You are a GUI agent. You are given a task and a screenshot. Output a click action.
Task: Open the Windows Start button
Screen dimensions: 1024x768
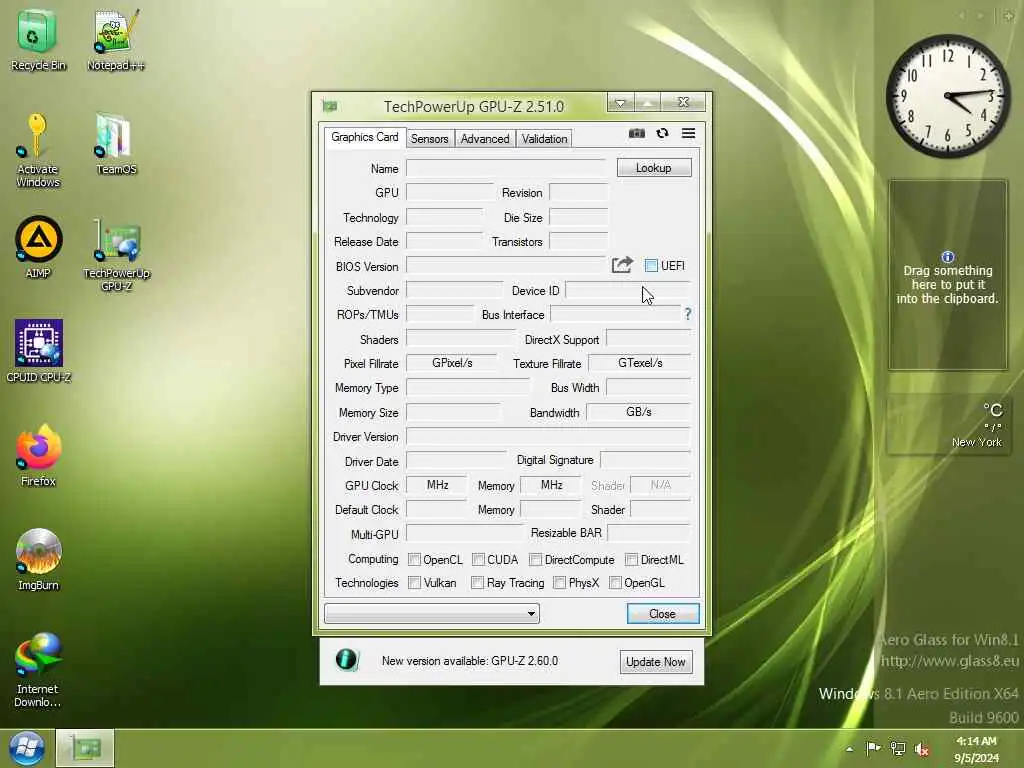pos(26,748)
